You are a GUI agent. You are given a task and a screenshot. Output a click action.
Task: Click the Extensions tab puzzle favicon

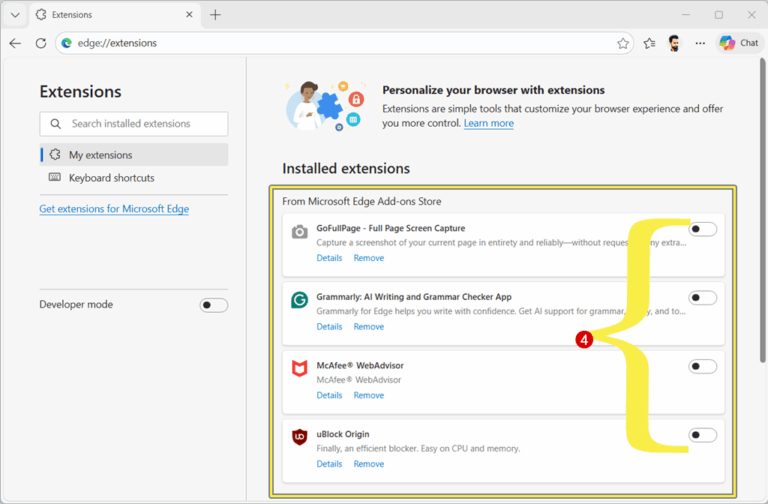pyautogui.click(x=41, y=15)
